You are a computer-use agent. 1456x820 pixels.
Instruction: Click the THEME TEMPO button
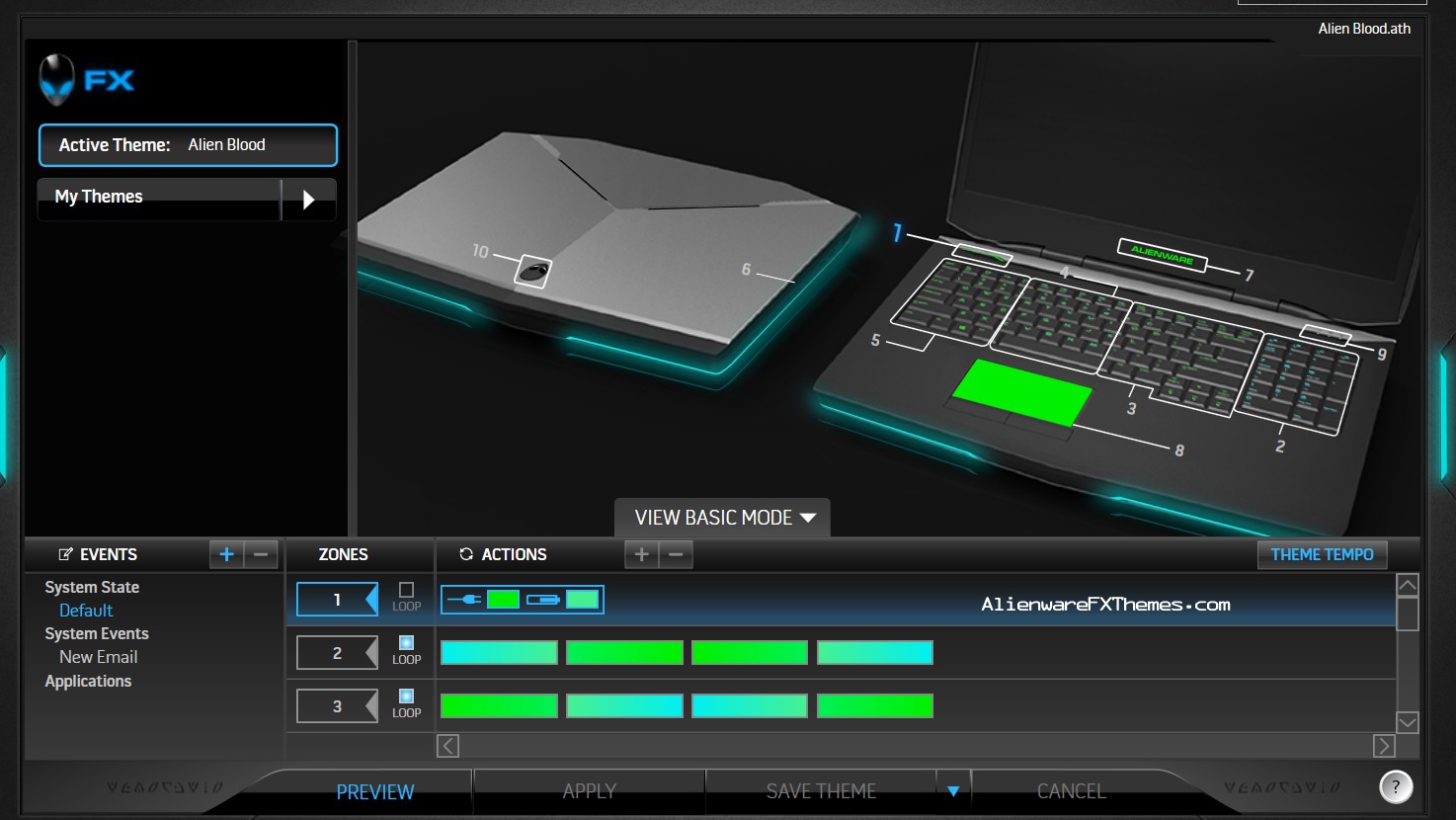pyautogui.click(x=1322, y=554)
